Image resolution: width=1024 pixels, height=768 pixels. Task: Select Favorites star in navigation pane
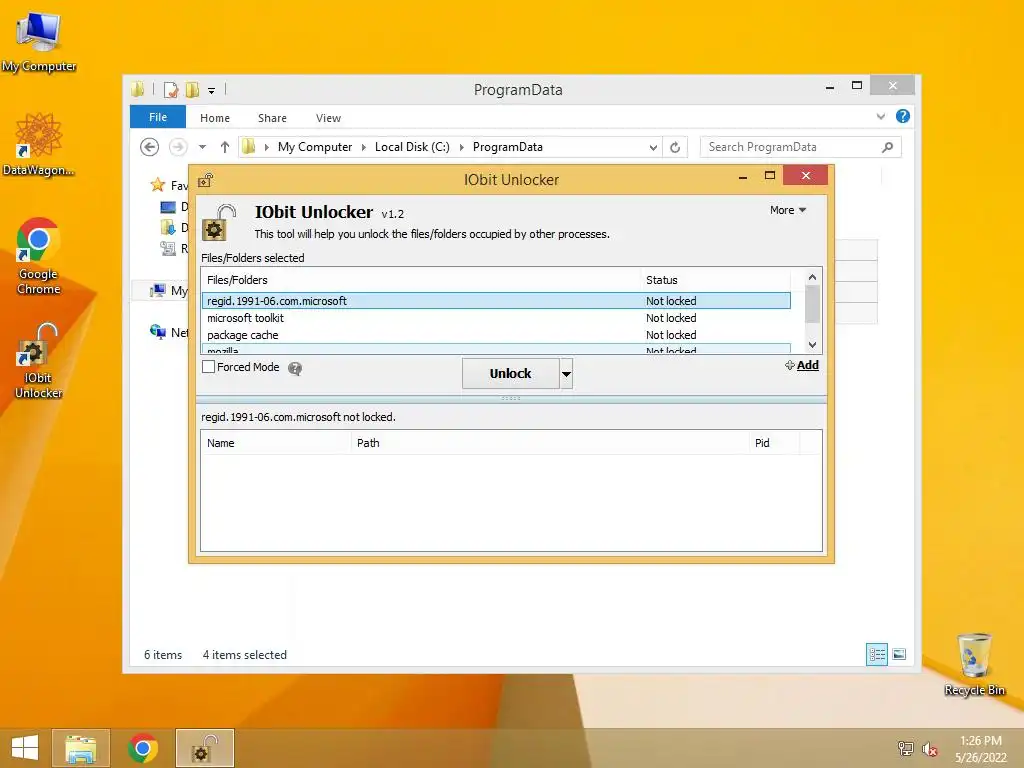pyautogui.click(x=157, y=185)
